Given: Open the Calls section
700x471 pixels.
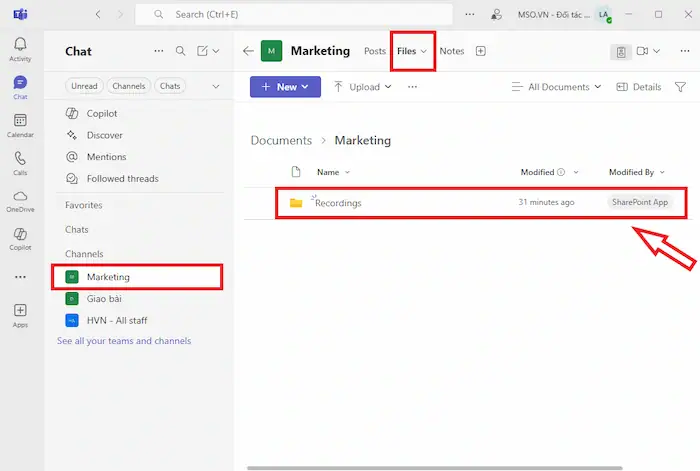Looking at the screenshot, I should [20, 162].
